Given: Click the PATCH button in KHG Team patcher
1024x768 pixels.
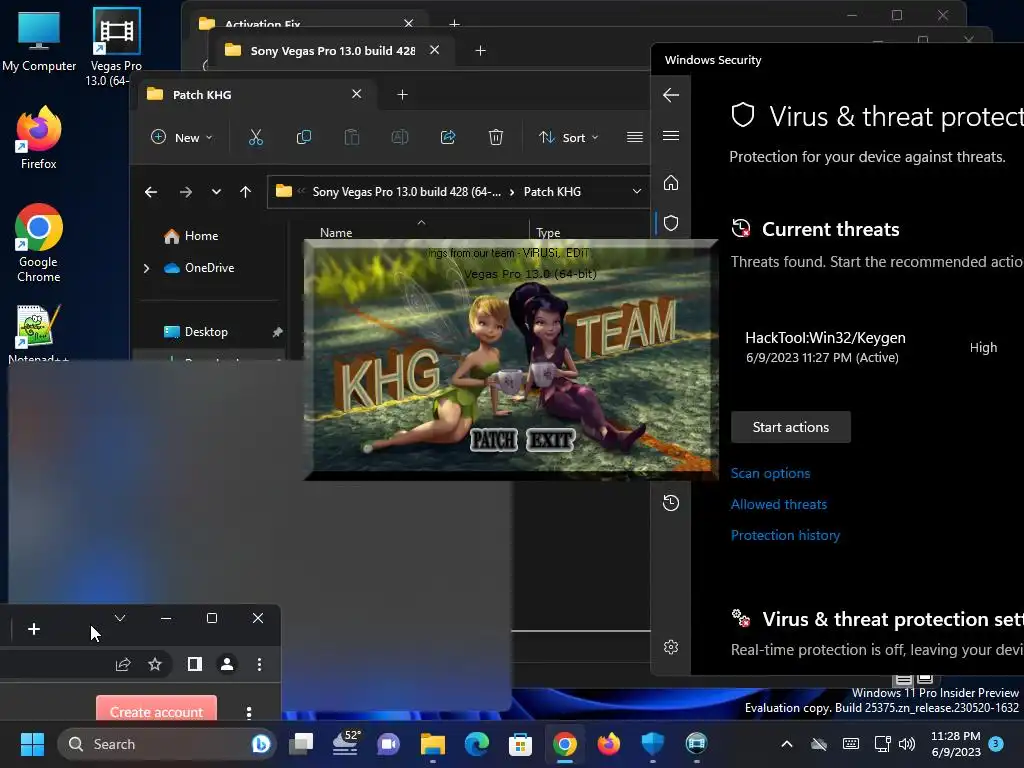Looking at the screenshot, I should tap(494, 440).
